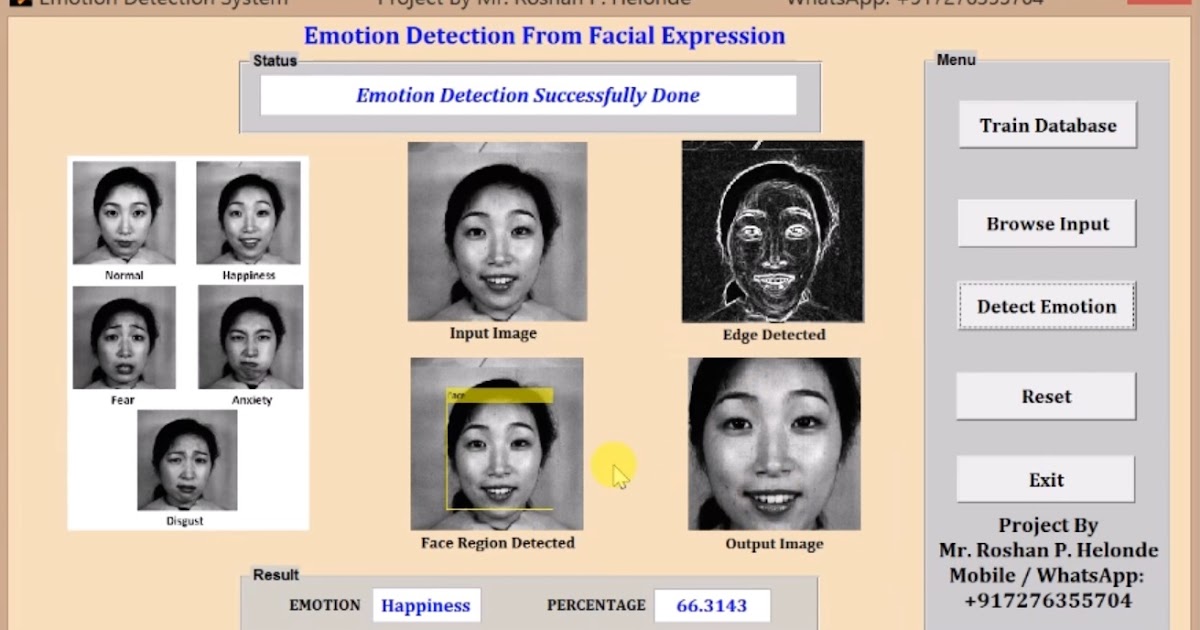
Task: Click the EMOTION result field showing Happiness
Action: click(x=427, y=605)
